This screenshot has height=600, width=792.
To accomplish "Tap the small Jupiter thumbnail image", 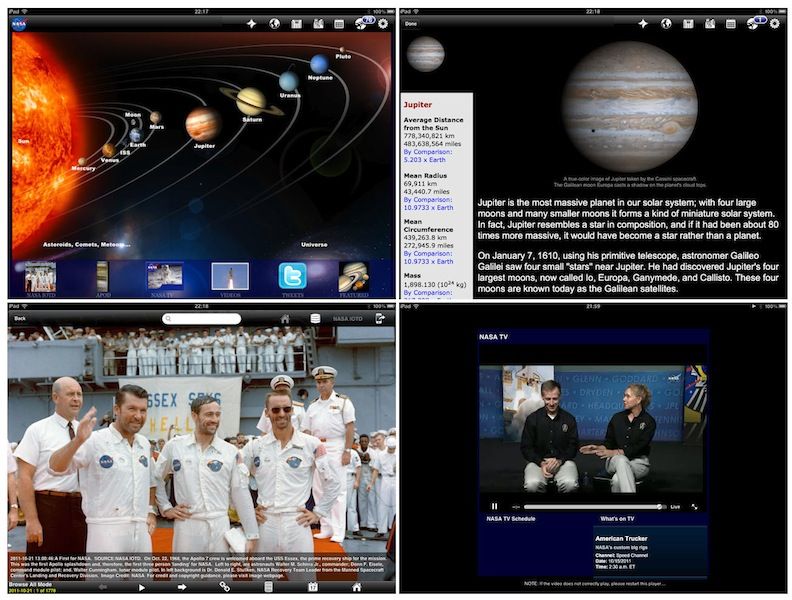I will 425,54.
